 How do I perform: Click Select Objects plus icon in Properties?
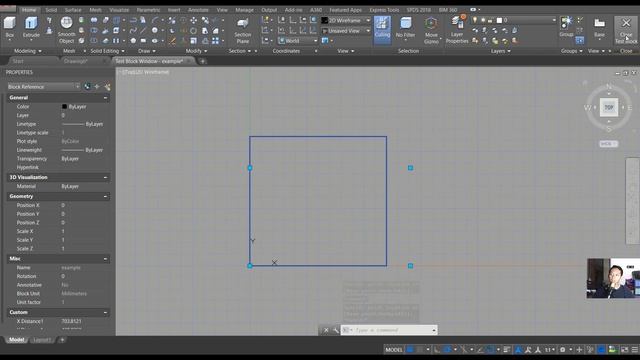point(97,87)
